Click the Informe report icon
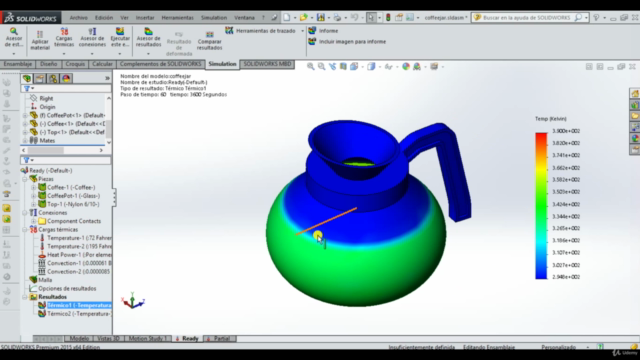This screenshot has height=360, width=640. (312, 31)
